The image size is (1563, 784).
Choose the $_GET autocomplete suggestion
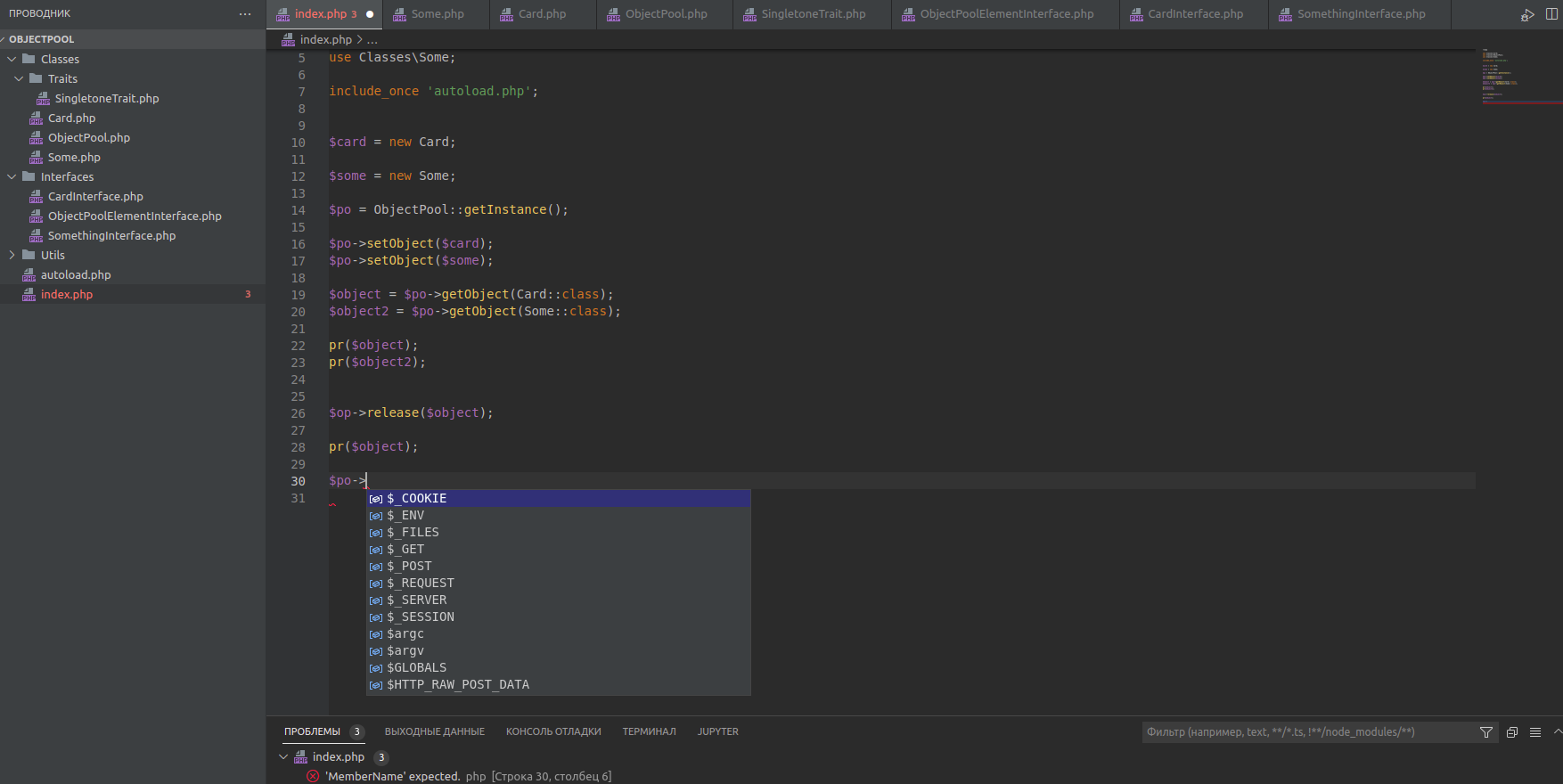[x=559, y=550]
